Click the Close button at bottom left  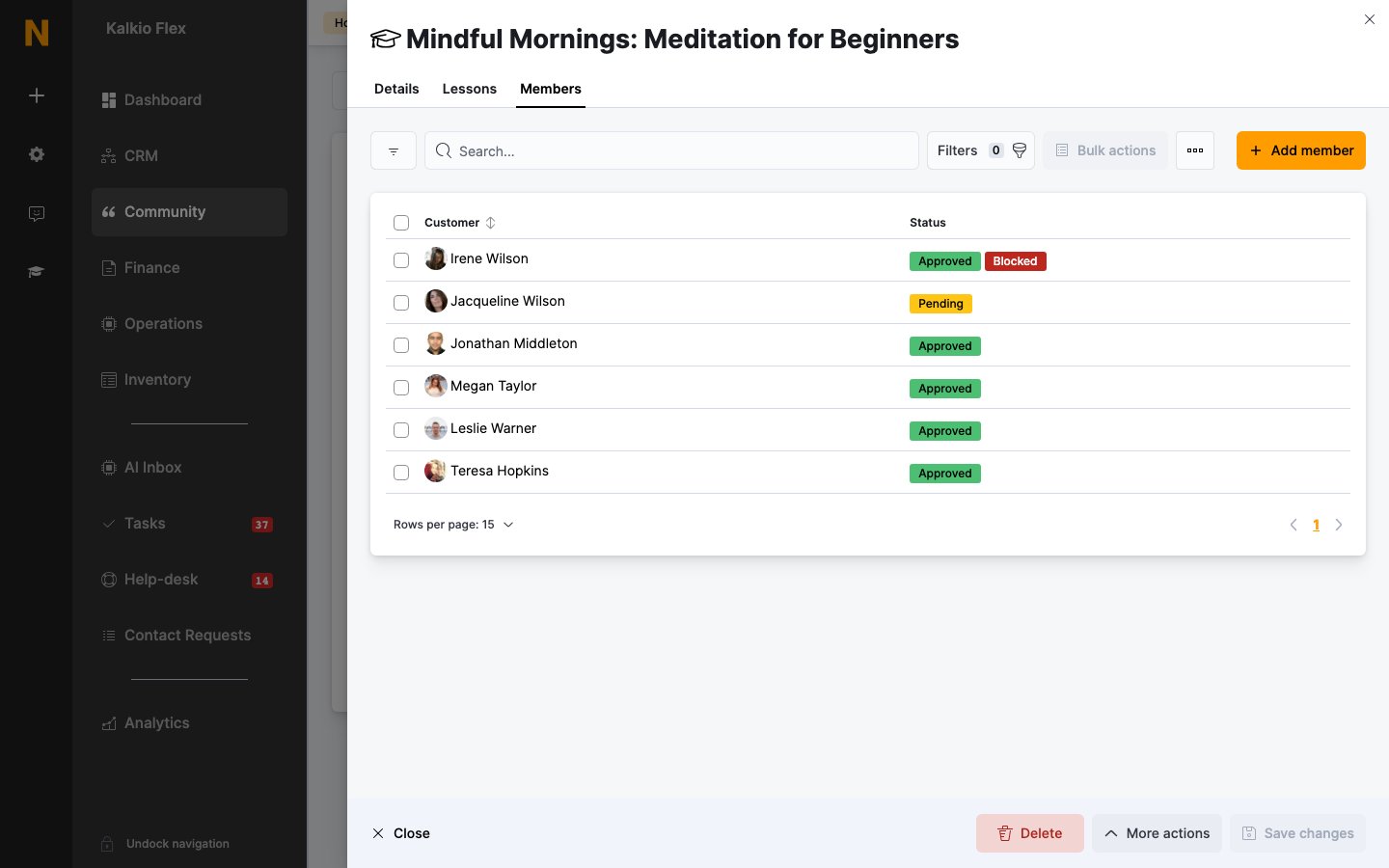pos(401,833)
